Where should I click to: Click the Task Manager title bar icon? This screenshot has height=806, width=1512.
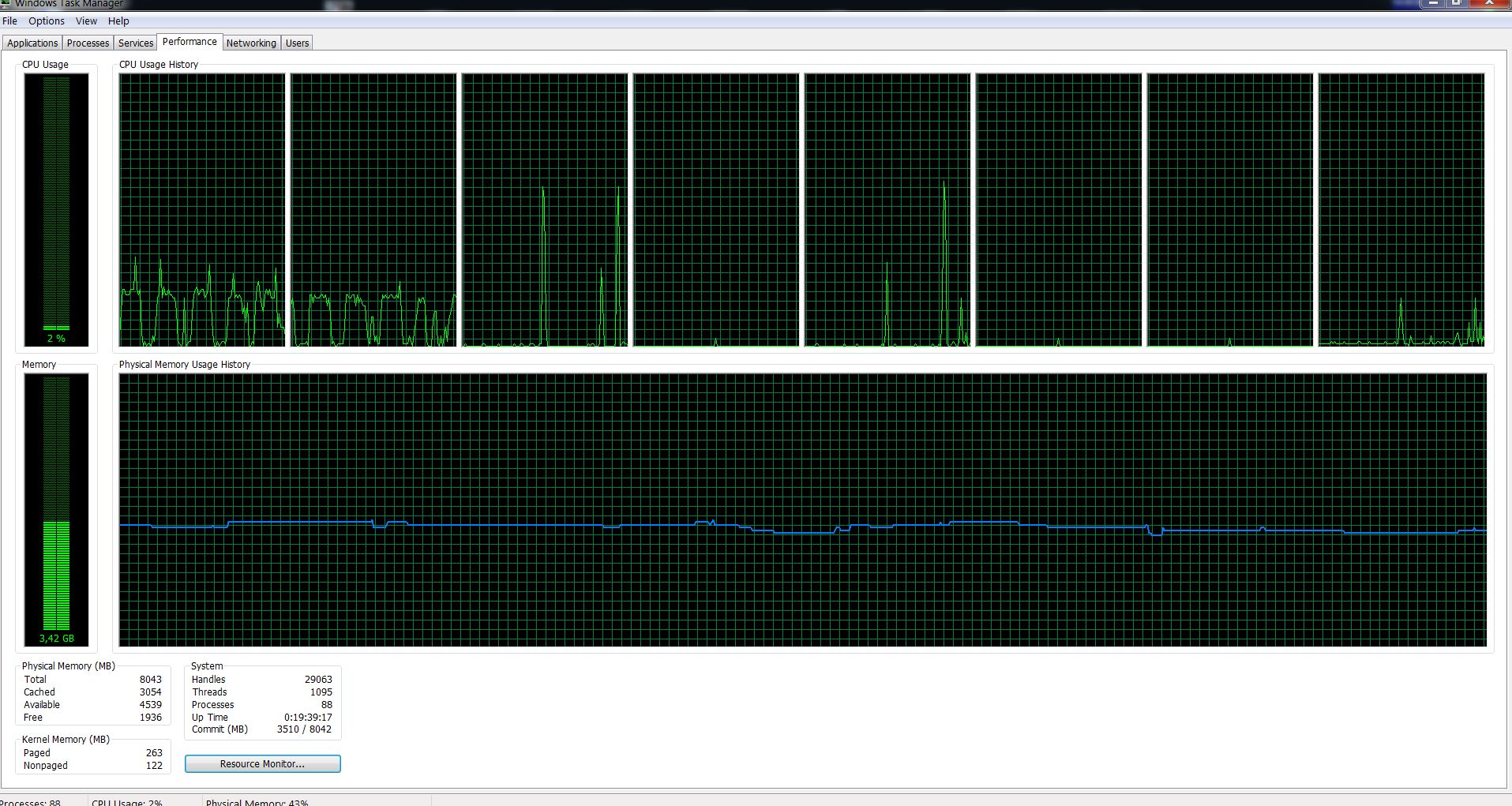pos(6,4)
